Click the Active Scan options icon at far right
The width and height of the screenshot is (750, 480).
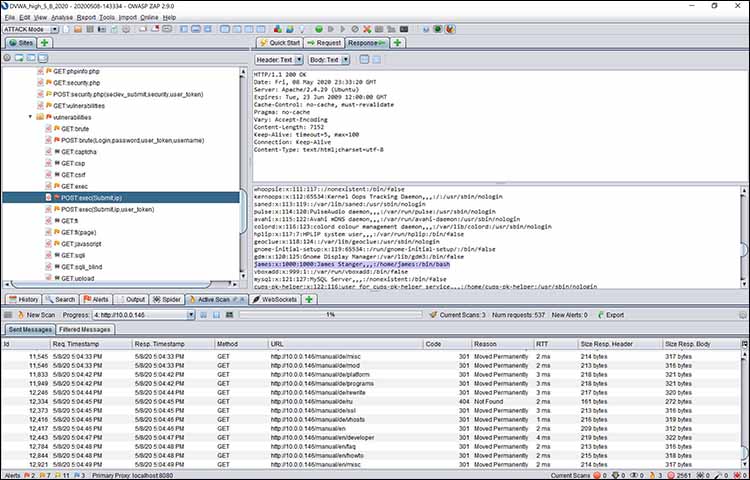pos(742,315)
